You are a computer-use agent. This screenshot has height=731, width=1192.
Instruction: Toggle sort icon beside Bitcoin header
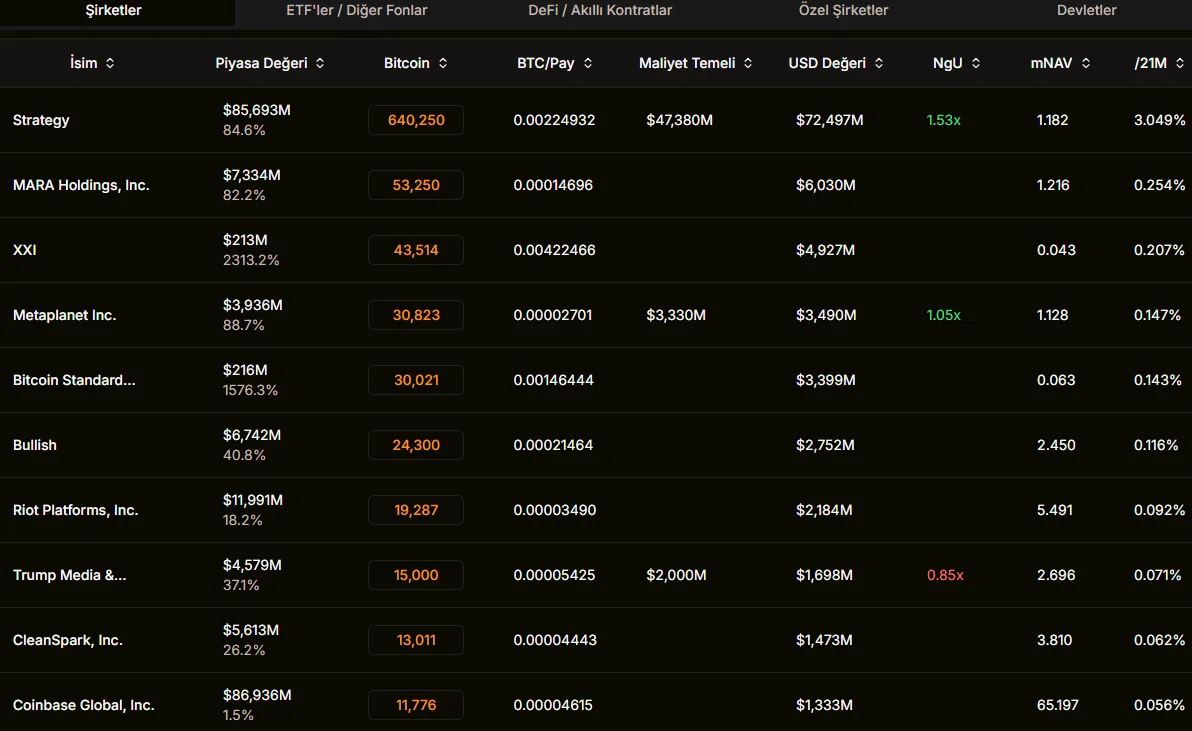point(443,63)
